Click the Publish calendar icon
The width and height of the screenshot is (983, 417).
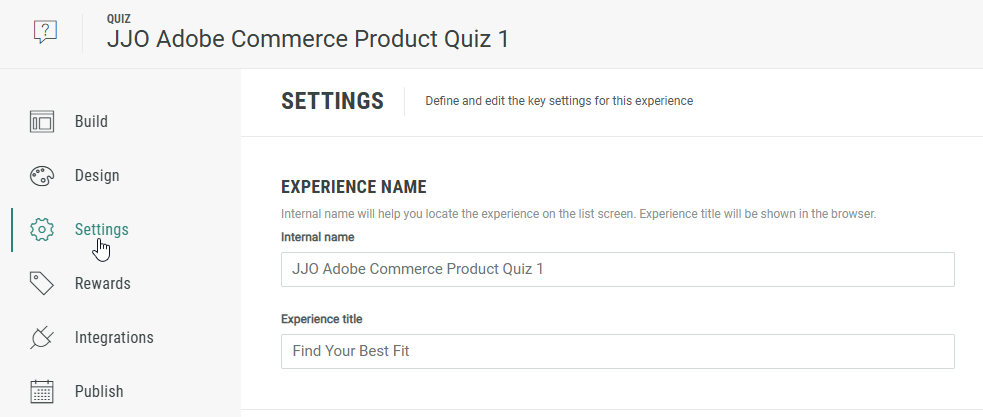(x=41, y=391)
